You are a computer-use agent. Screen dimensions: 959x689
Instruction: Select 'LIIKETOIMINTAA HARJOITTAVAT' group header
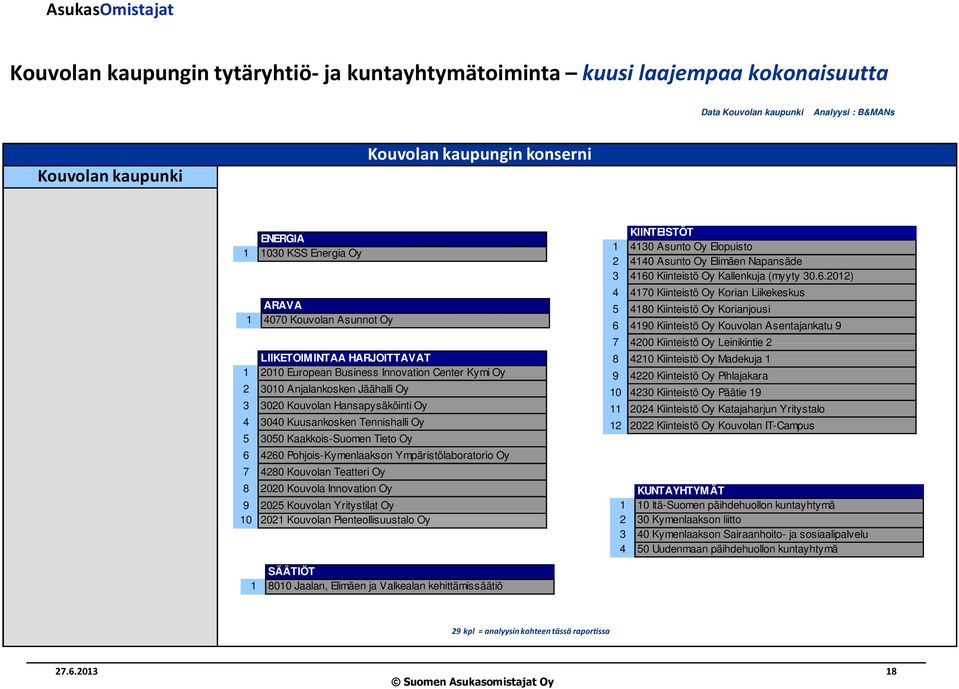[x=402, y=358]
